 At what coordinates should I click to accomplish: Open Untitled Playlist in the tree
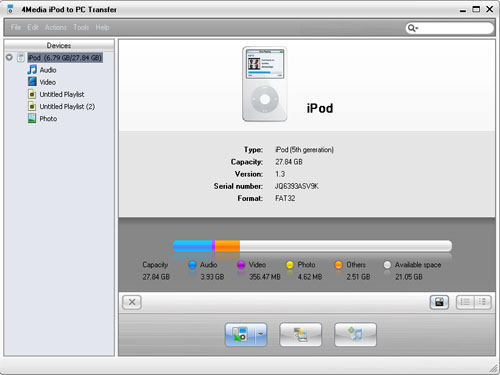(x=62, y=94)
